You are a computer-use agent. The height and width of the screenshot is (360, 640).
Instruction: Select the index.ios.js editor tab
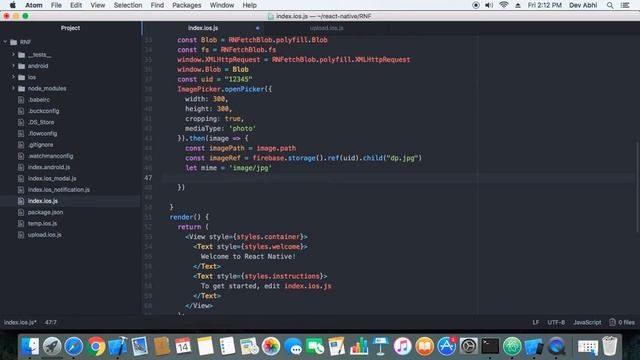(x=203, y=28)
